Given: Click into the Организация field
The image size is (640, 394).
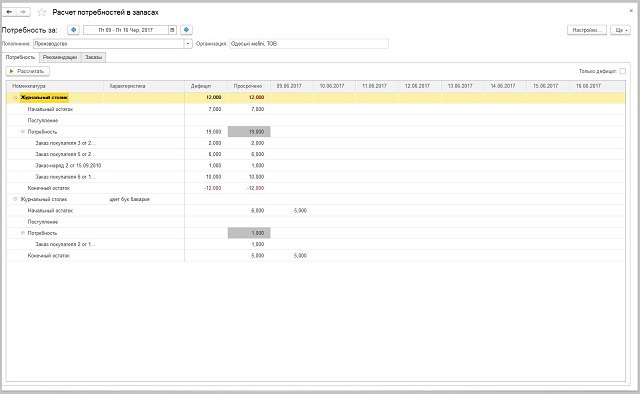Looking at the screenshot, I should tap(309, 44).
